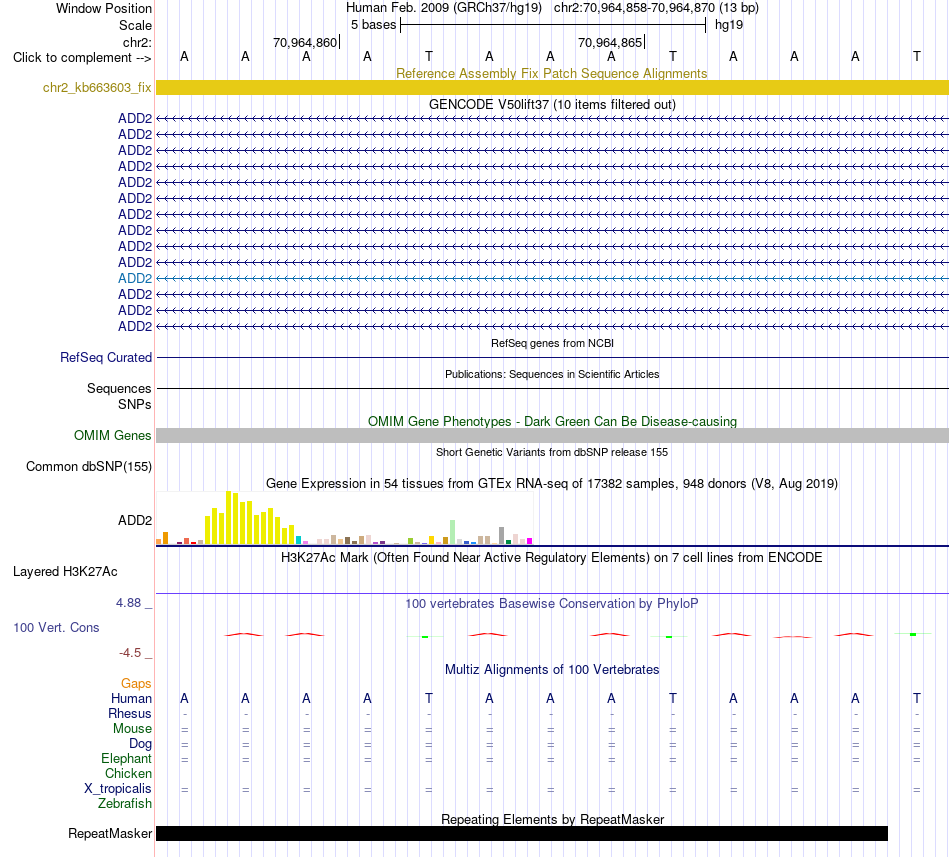This screenshot has height=857, width=950.
Task: Click 'Click to complement -->' to flip bases
Action: (x=82, y=58)
